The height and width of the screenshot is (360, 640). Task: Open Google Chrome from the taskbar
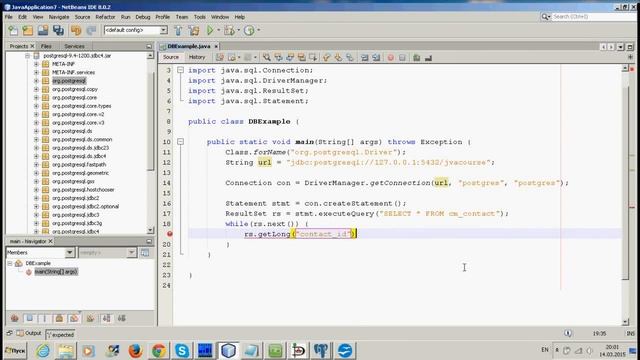pos(159,350)
